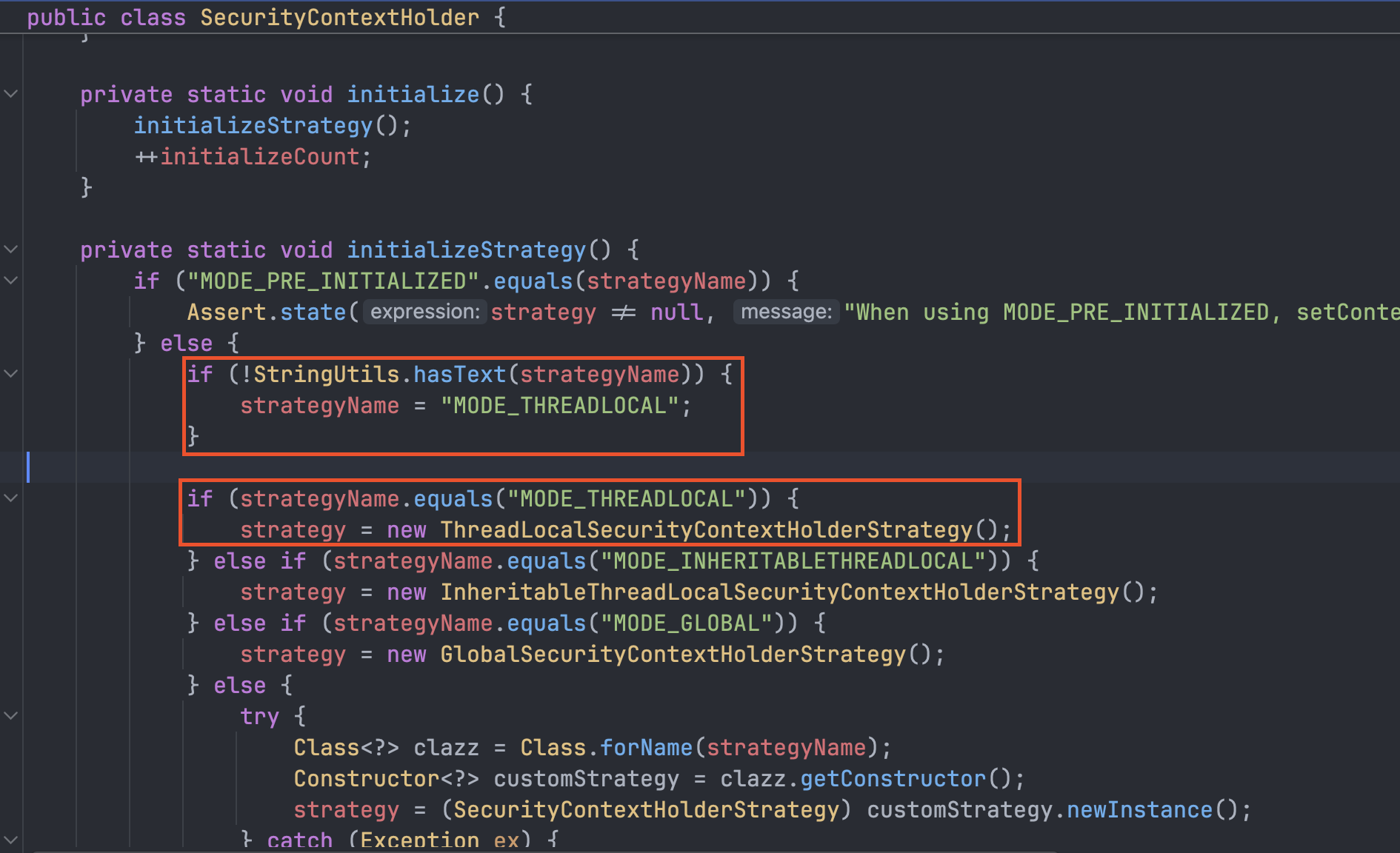Click the initializeCount variable

[260, 156]
